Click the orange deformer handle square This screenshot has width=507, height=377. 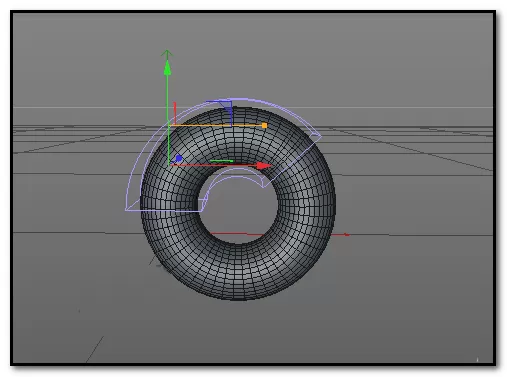264,125
